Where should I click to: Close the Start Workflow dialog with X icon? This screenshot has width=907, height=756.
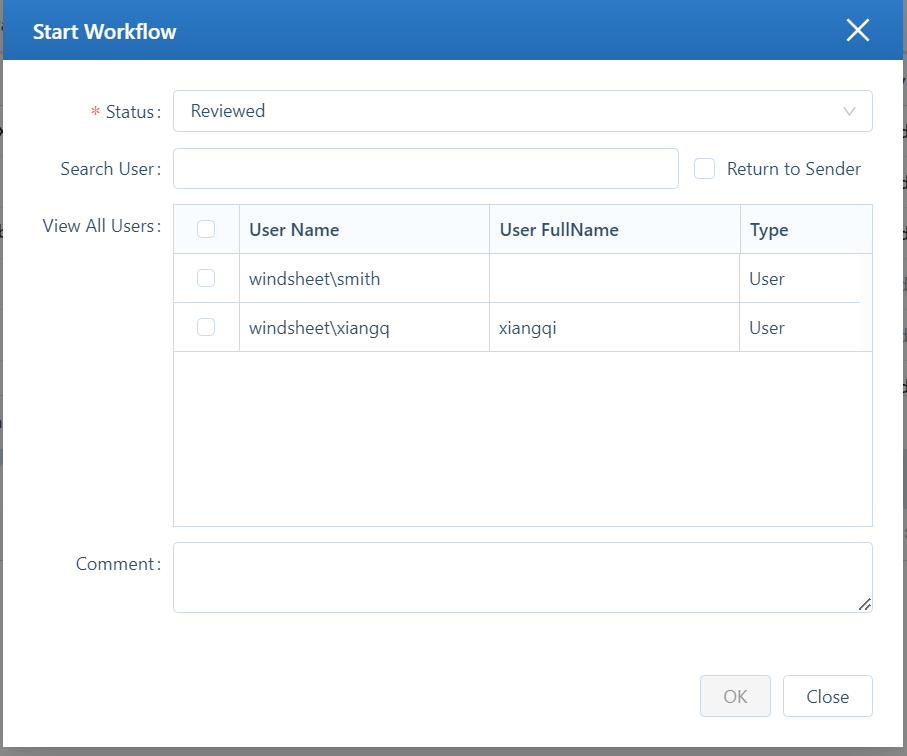tap(858, 31)
